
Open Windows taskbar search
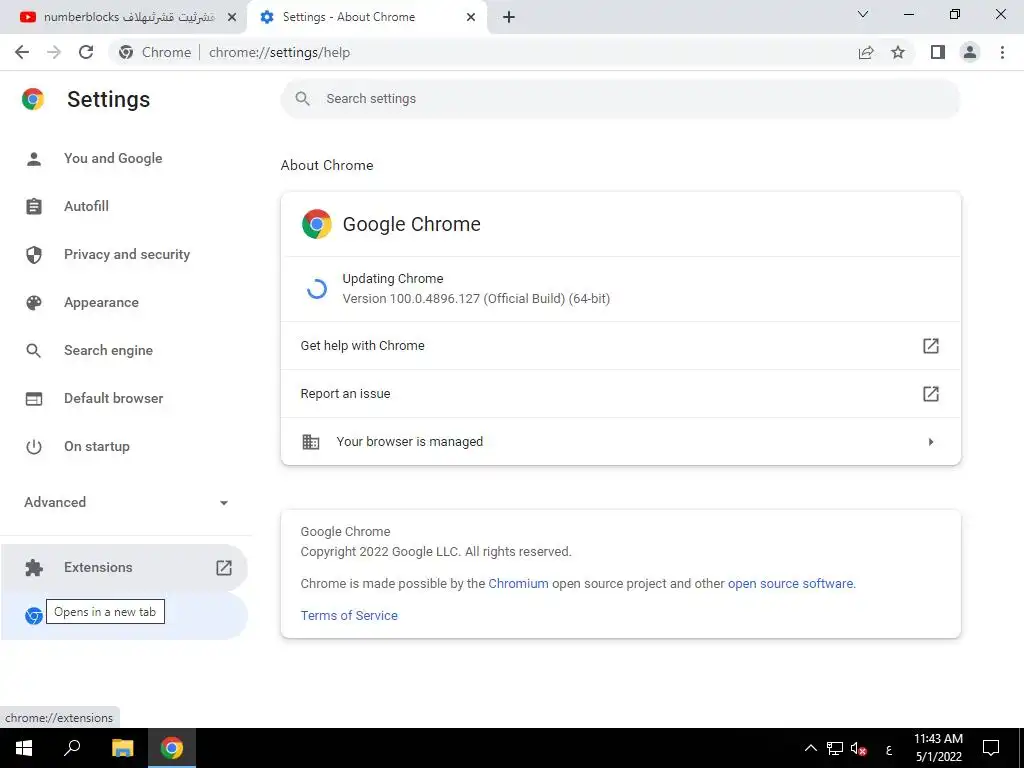coord(72,748)
